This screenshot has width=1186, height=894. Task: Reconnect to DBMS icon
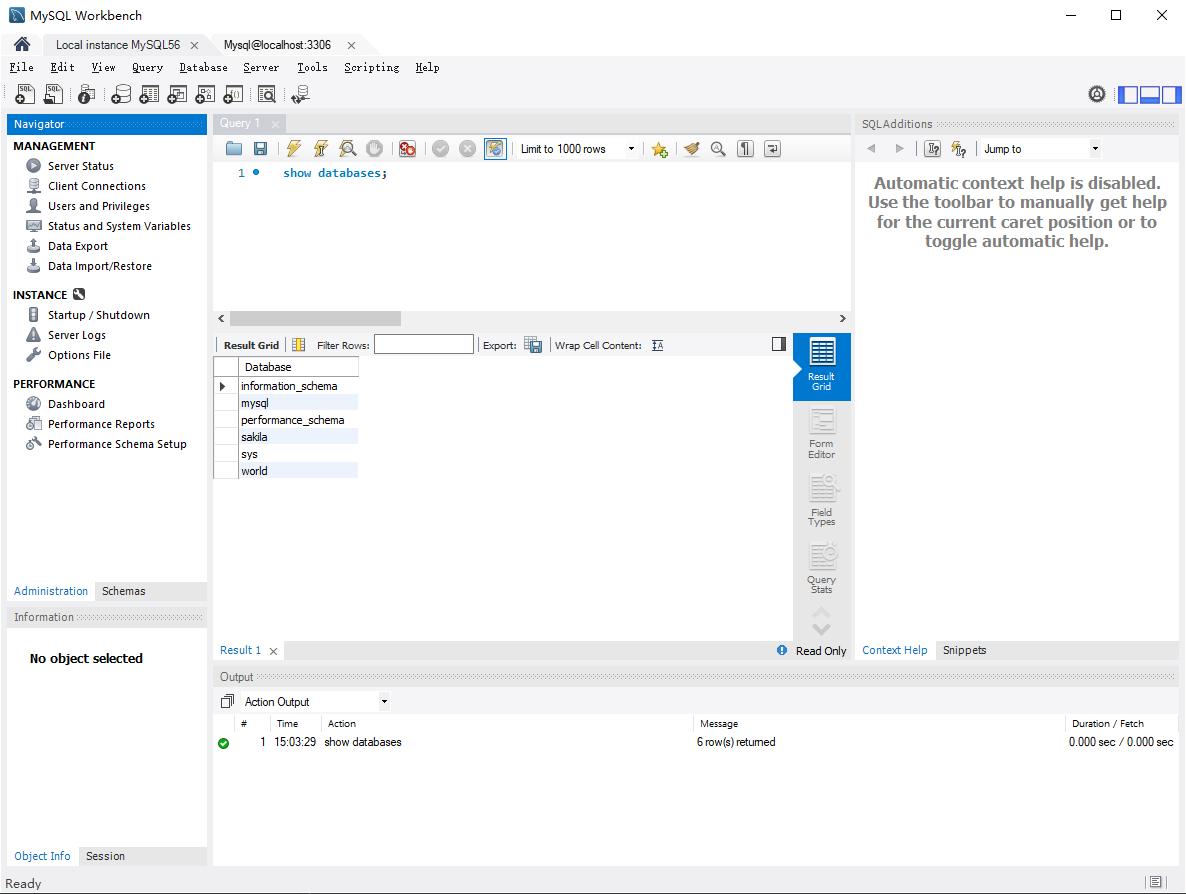[x=300, y=94]
